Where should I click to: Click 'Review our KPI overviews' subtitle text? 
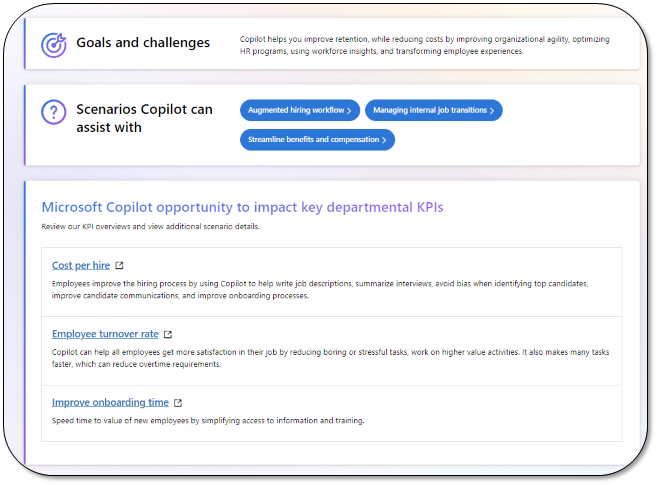(x=150, y=227)
